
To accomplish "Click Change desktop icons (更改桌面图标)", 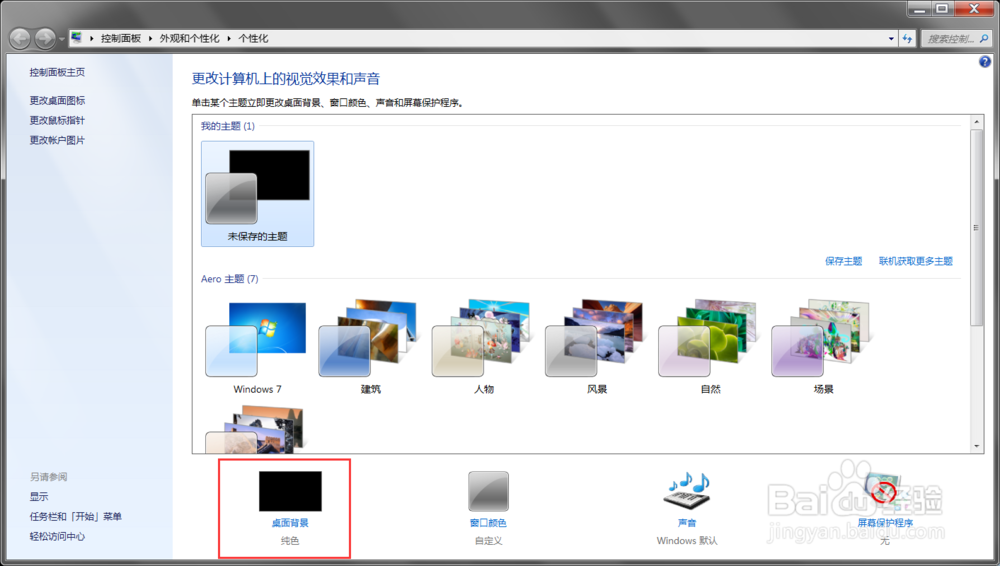I will (57, 100).
